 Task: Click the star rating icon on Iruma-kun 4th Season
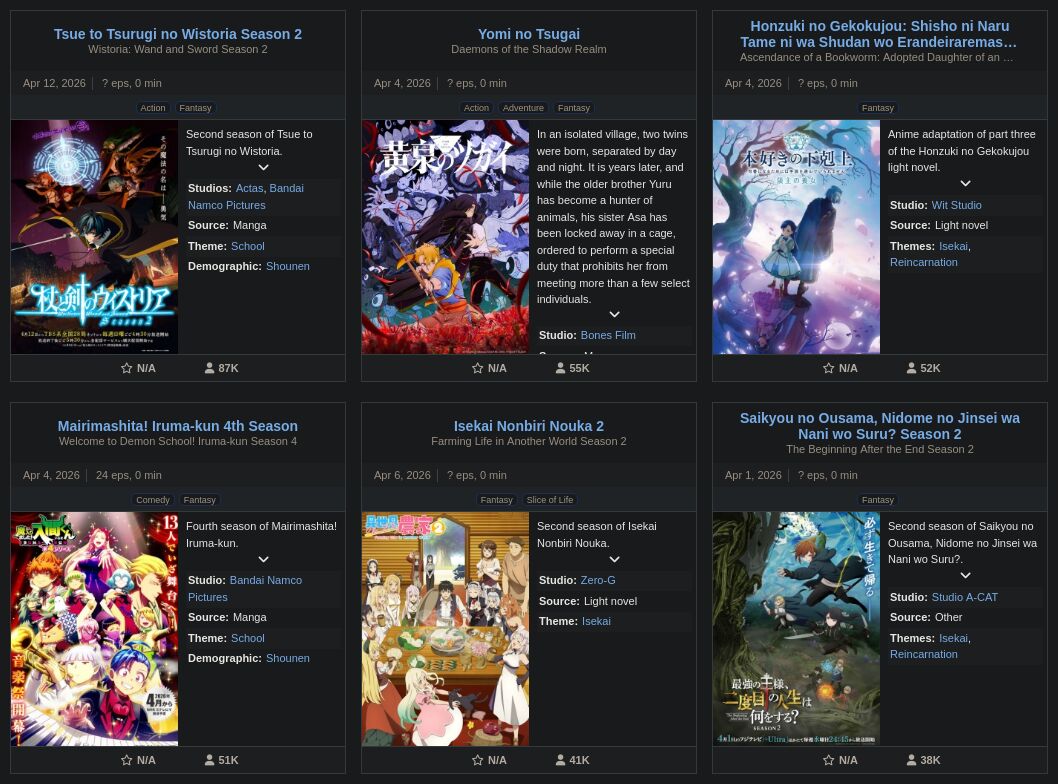pyautogui.click(x=127, y=760)
